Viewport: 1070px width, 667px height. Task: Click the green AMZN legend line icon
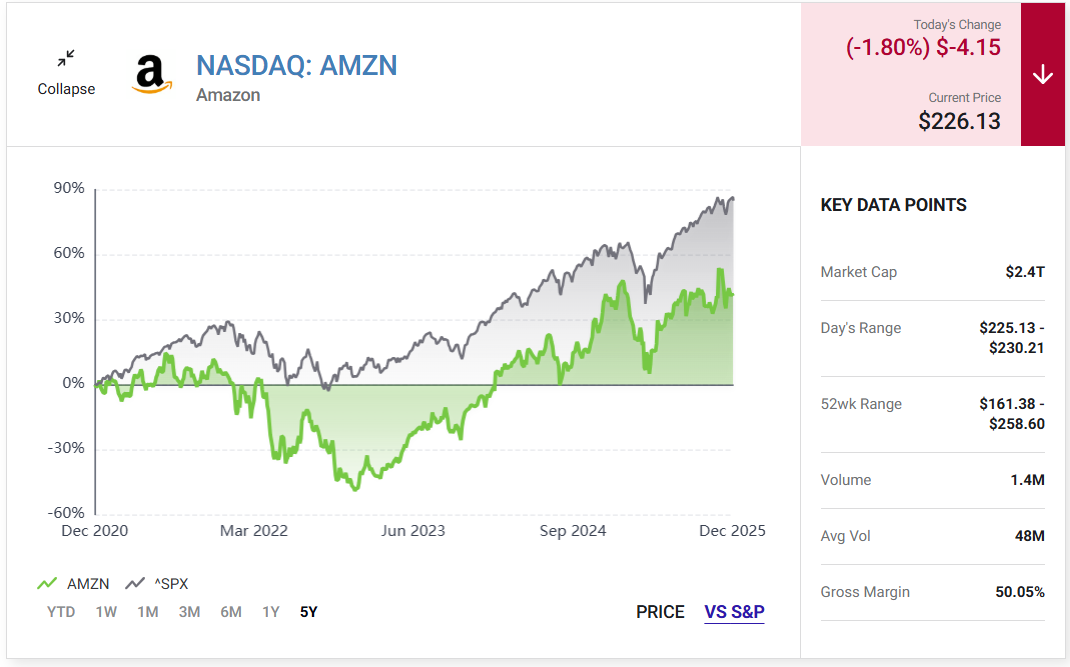click(x=46, y=584)
